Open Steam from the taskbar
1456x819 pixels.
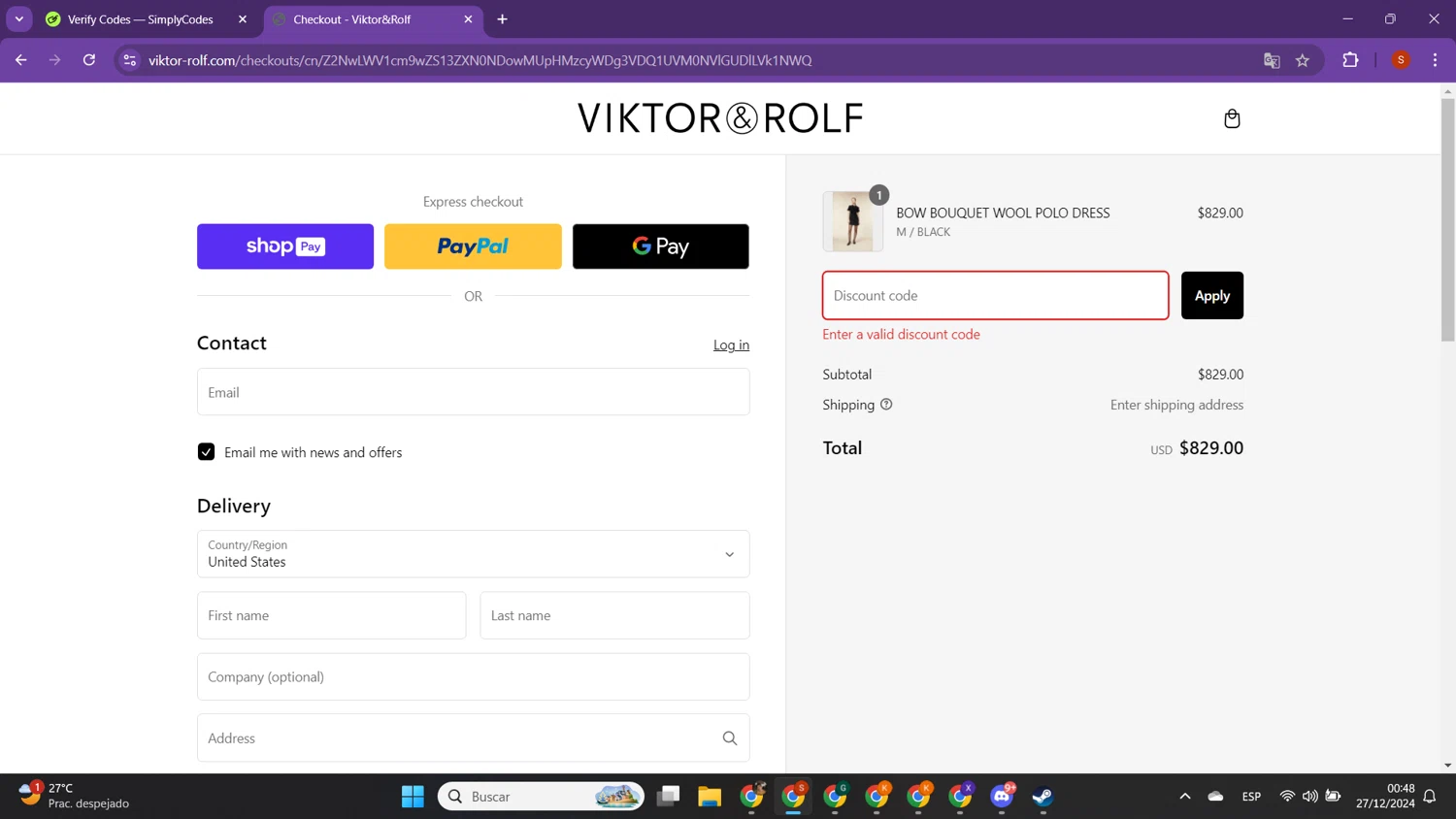click(x=1043, y=797)
